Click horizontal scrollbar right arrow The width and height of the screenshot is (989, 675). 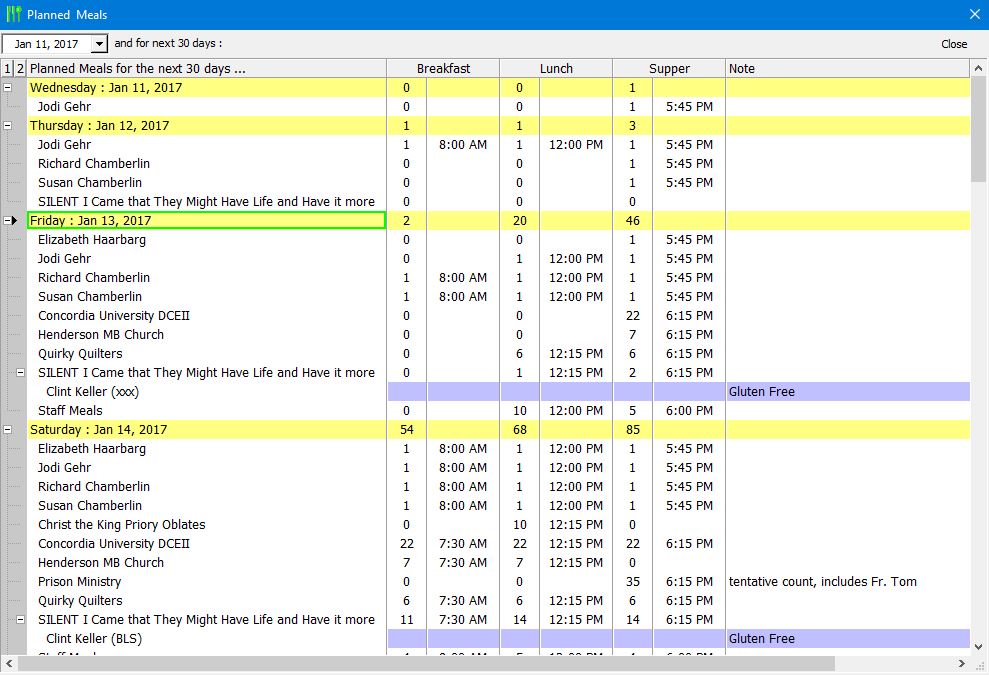point(961,663)
